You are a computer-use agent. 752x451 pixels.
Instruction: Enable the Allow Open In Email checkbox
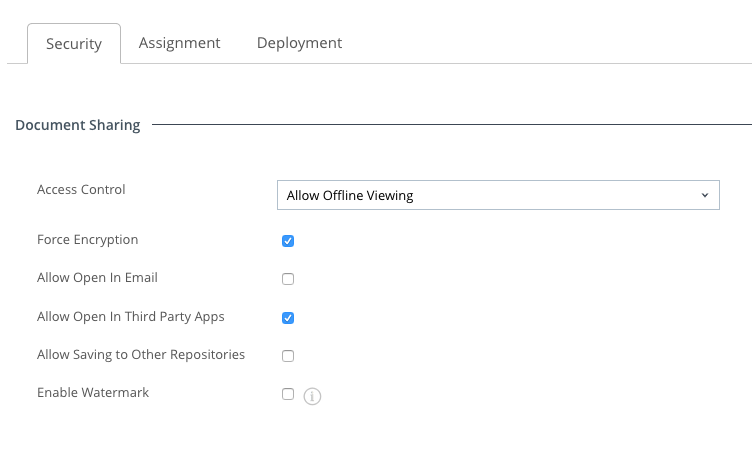pos(288,279)
